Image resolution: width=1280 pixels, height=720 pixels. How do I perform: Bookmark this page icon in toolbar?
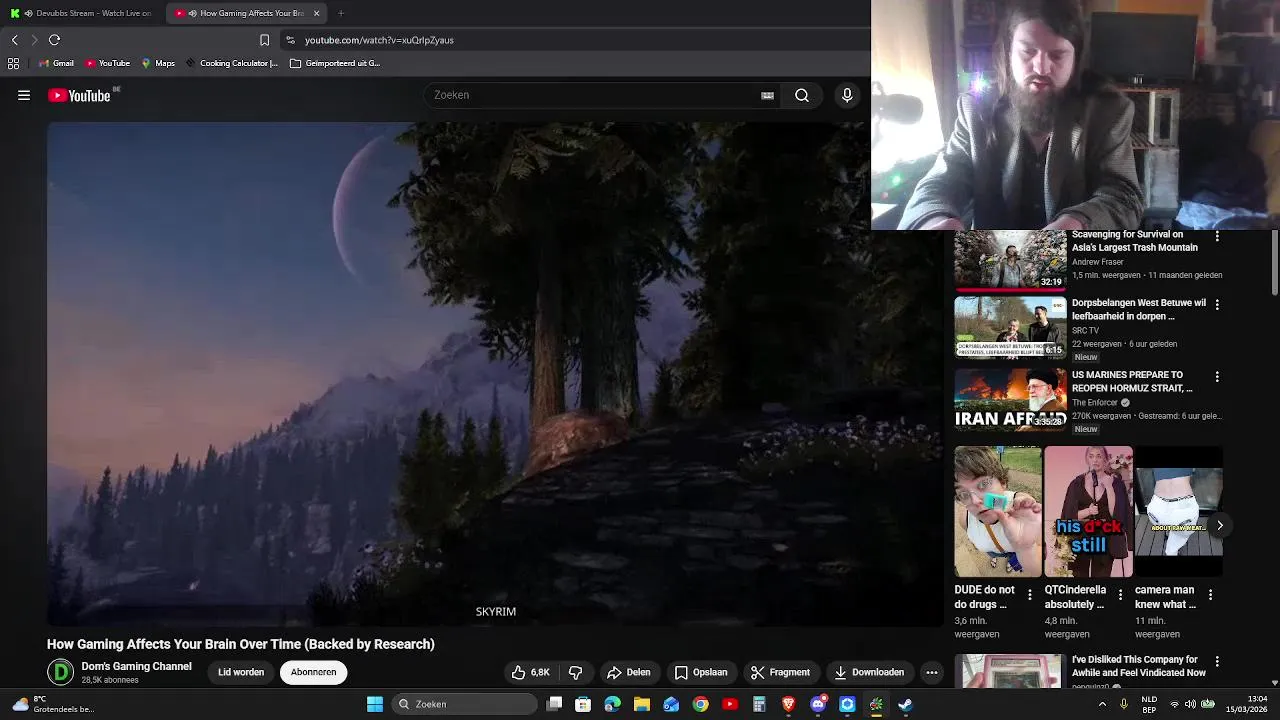(x=264, y=40)
